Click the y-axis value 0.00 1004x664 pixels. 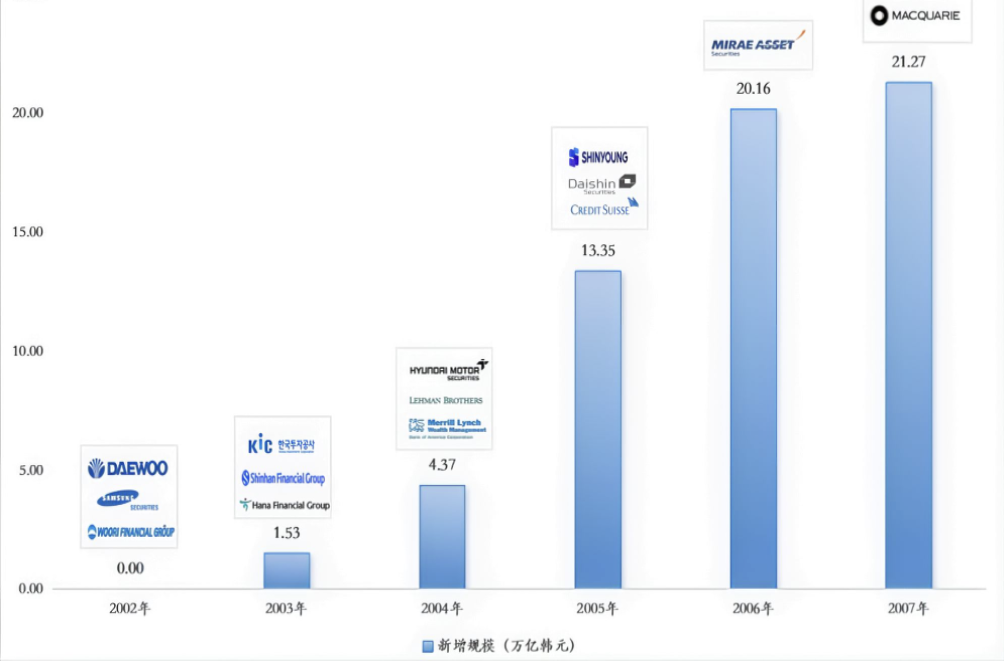[31, 588]
